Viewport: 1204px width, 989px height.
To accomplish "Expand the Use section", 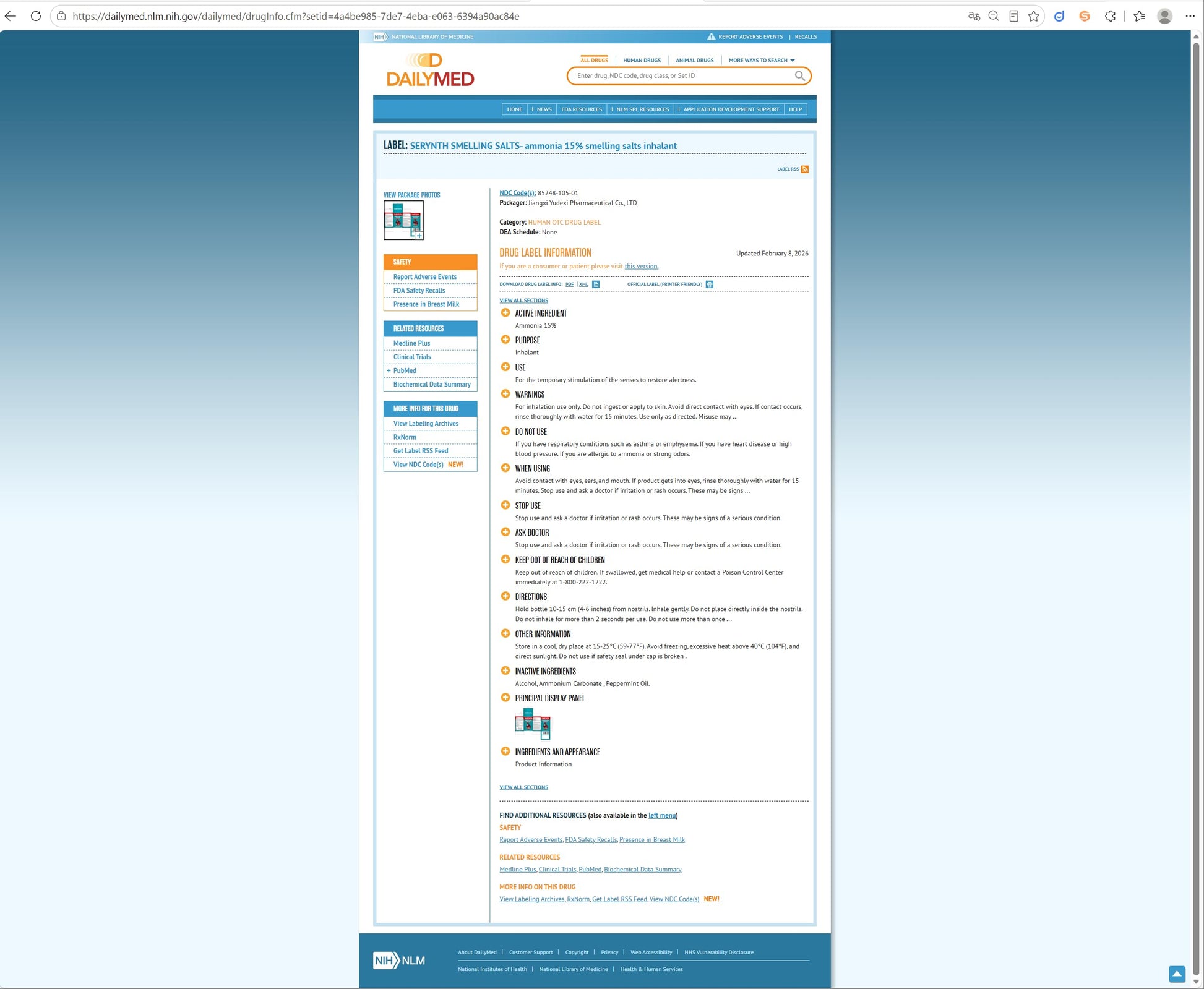I will click(505, 367).
